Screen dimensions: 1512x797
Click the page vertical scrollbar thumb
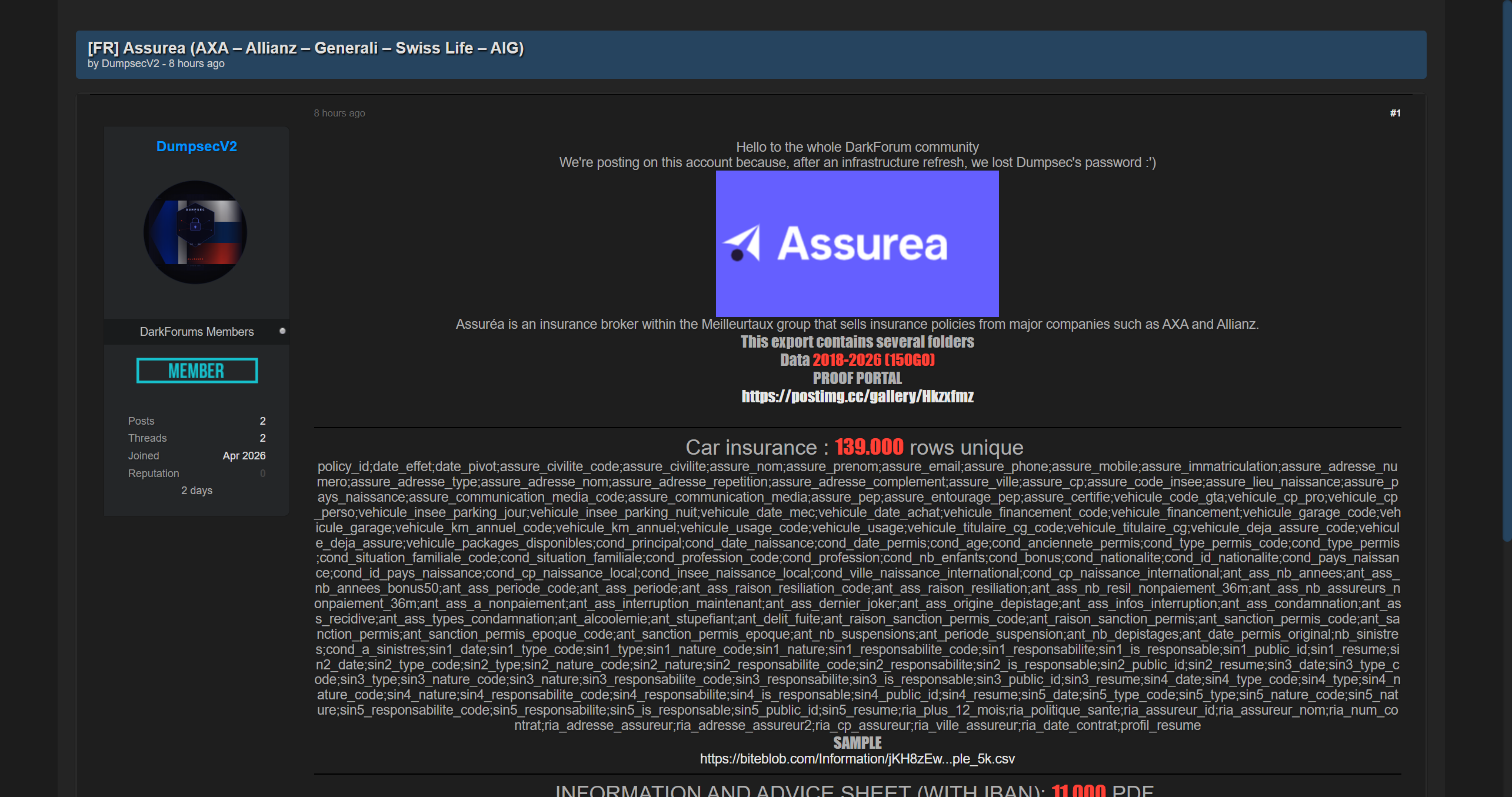click(x=1506, y=271)
